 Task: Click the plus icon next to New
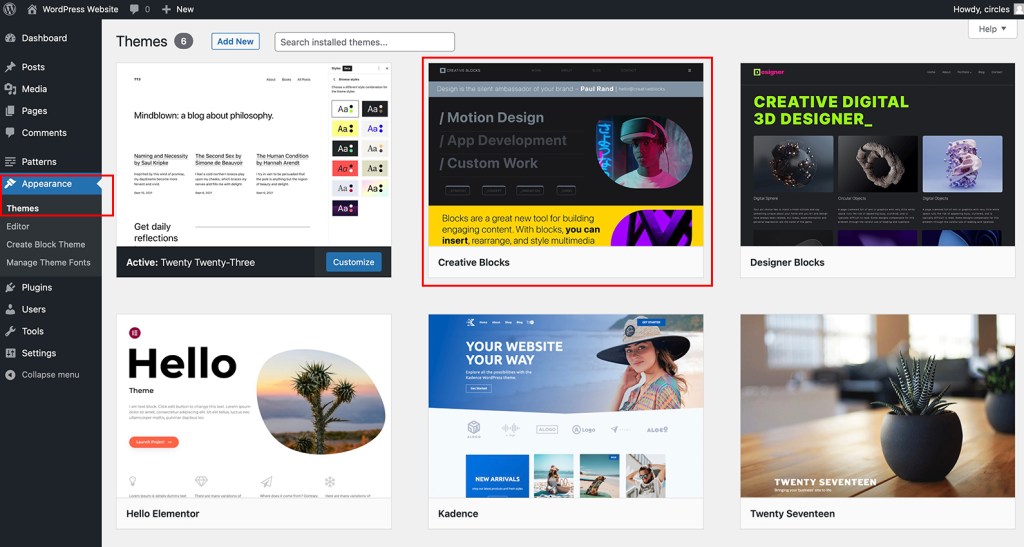[x=167, y=9]
